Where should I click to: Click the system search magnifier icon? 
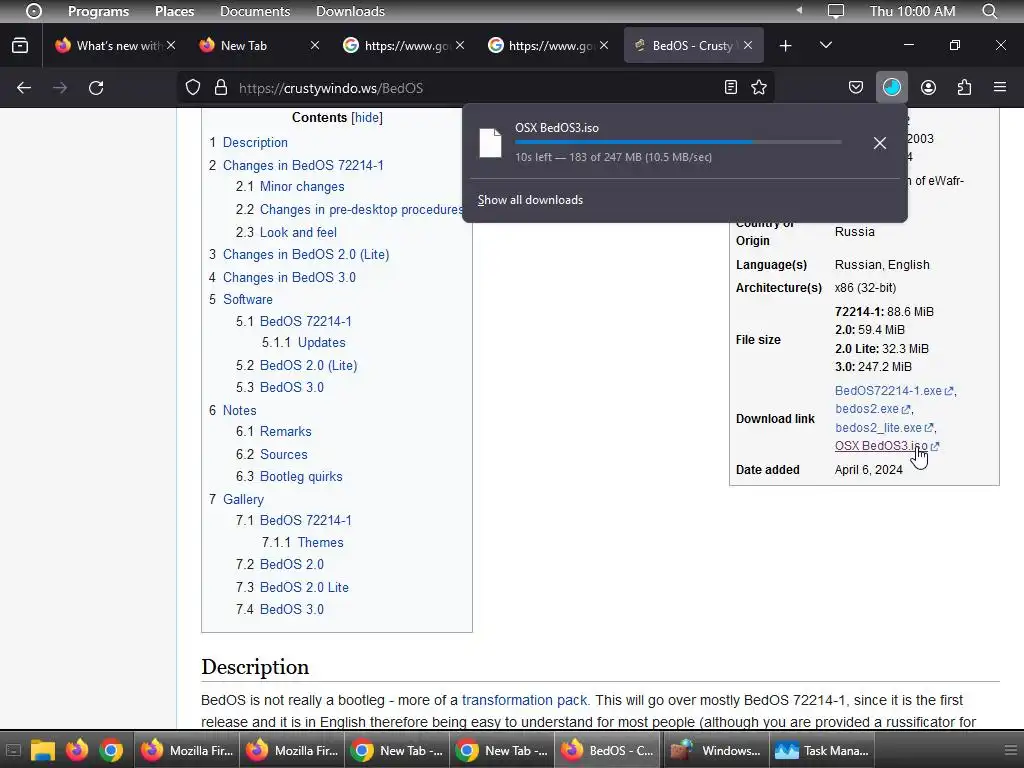[x=989, y=11]
